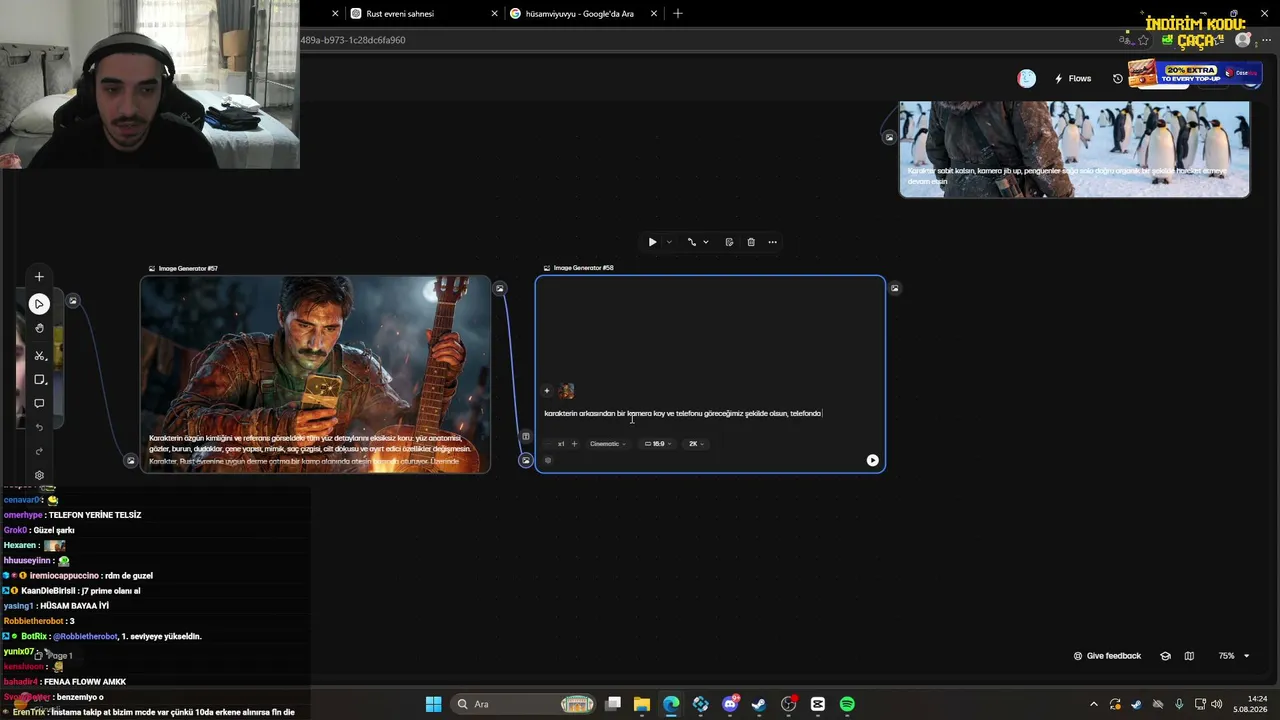Click the taskbar search box
This screenshot has height=720, width=1280.
[525, 704]
